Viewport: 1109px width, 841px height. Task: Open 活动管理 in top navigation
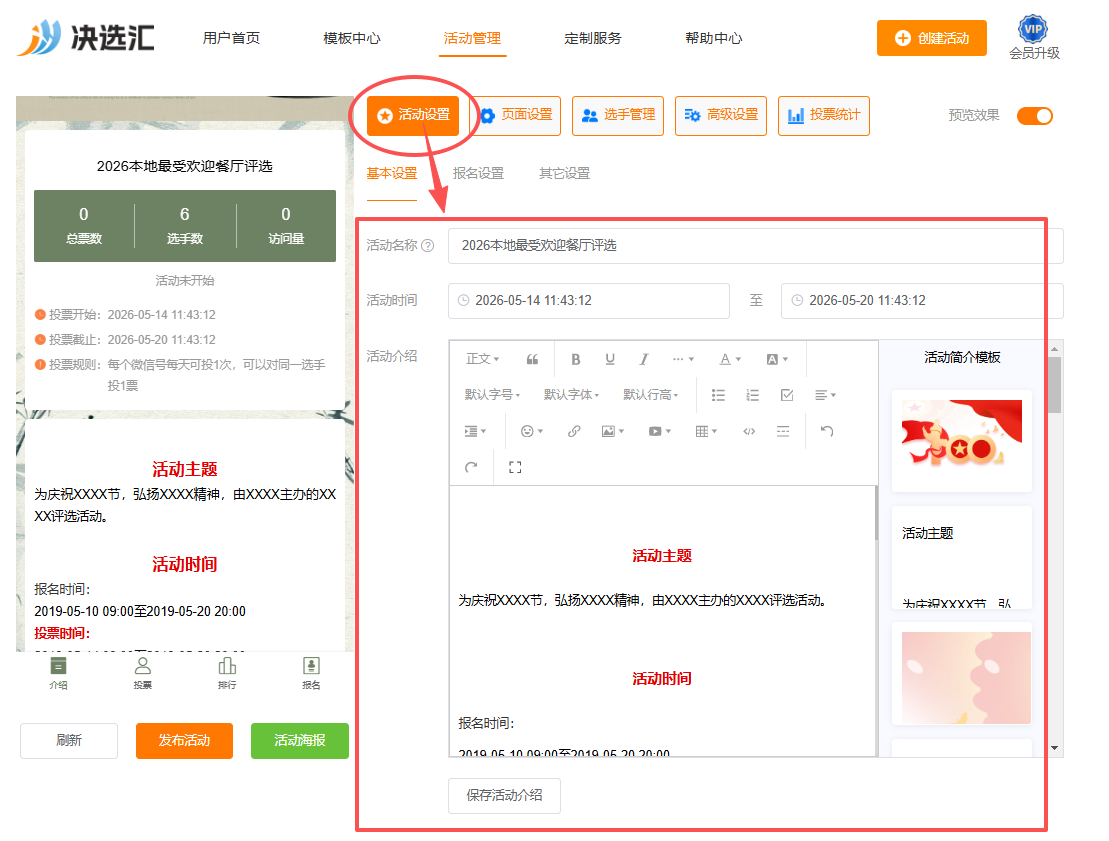472,38
